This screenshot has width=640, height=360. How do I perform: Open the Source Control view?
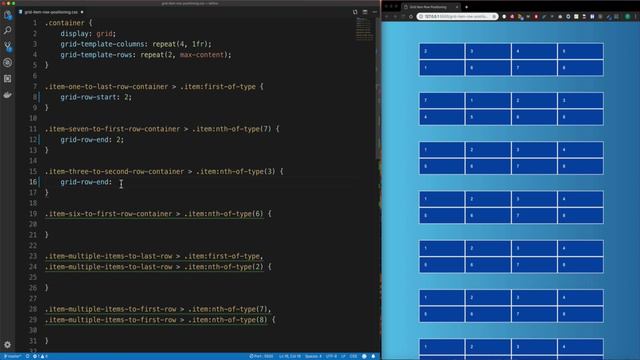(x=7, y=46)
